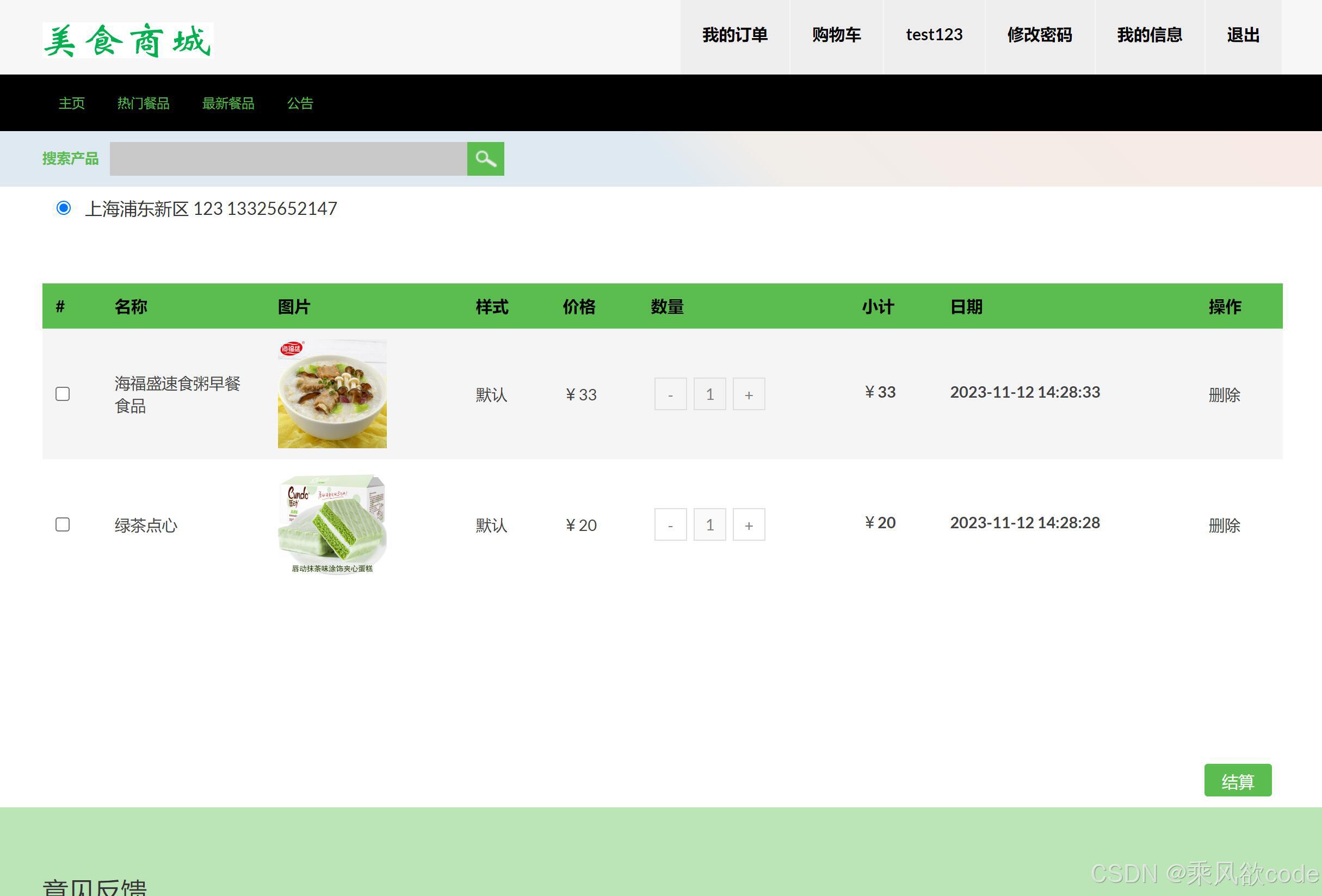
Task: Go to 热门餐品 in navigation bar
Action: point(143,103)
